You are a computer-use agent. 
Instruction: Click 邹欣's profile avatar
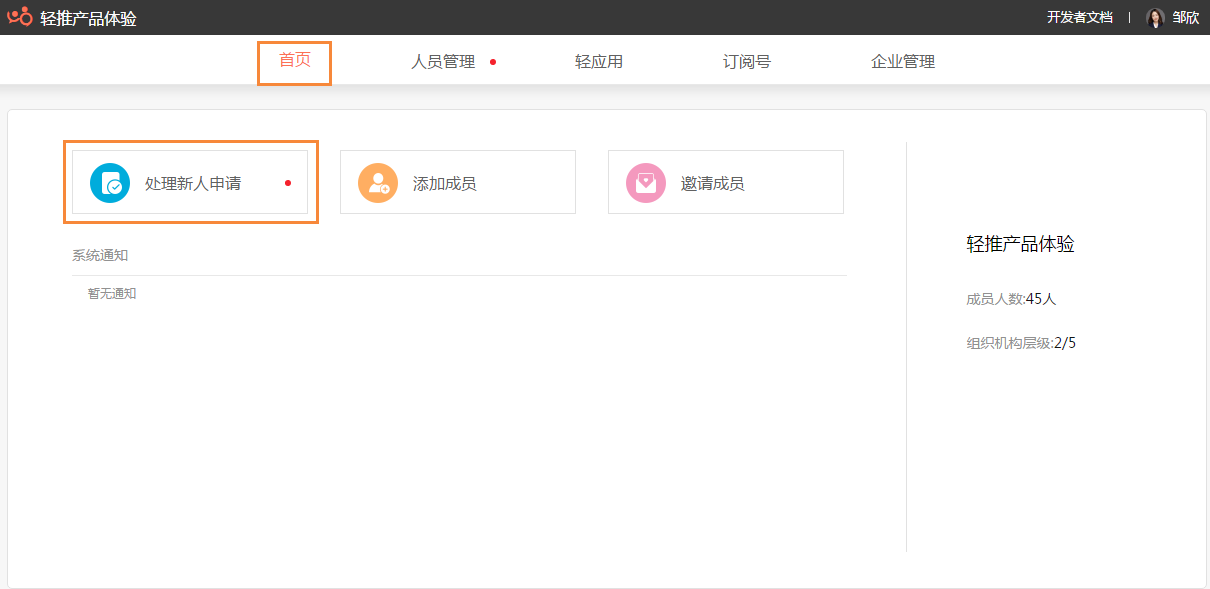pos(1157,17)
